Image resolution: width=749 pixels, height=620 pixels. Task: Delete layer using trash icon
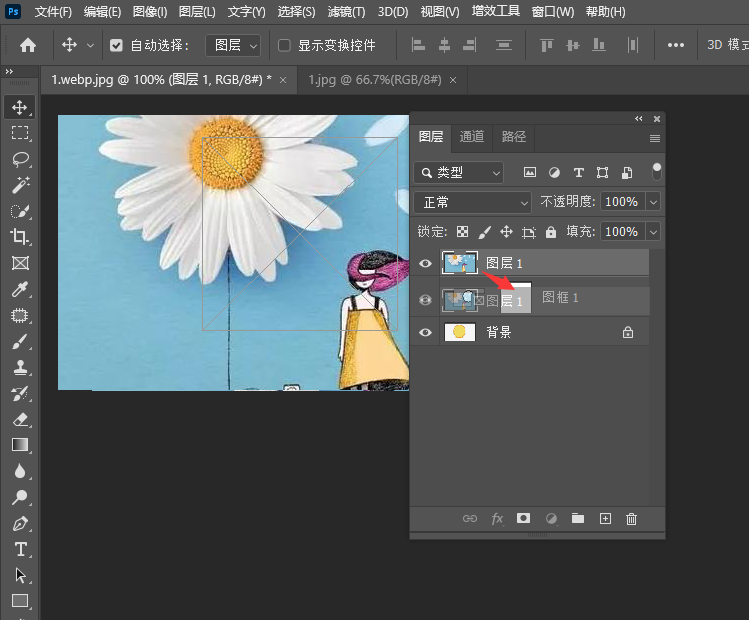click(631, 518)
